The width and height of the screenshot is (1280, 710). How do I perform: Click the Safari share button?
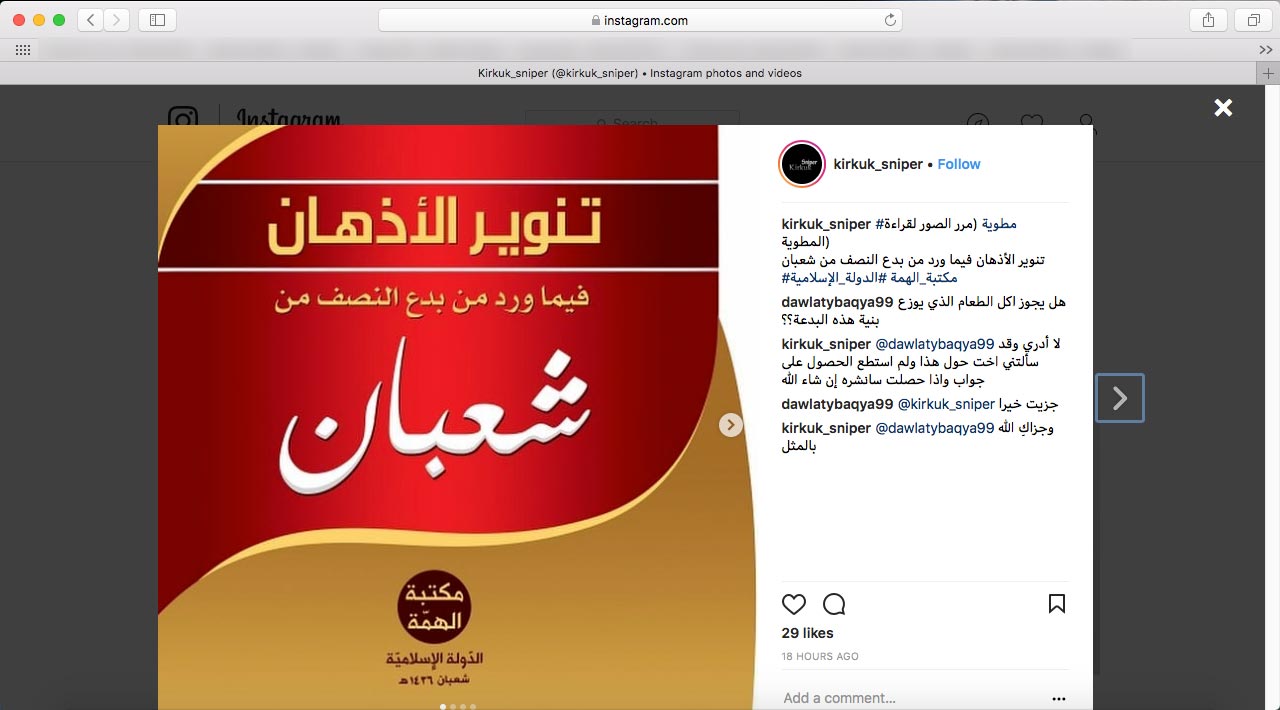pyautogui.click(x=1209, y=20)
